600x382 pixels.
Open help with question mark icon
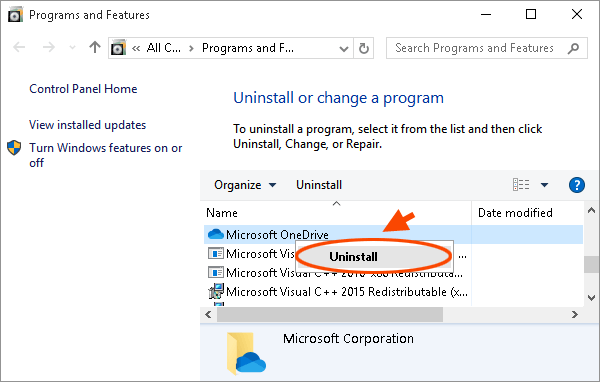pos(577,185)
